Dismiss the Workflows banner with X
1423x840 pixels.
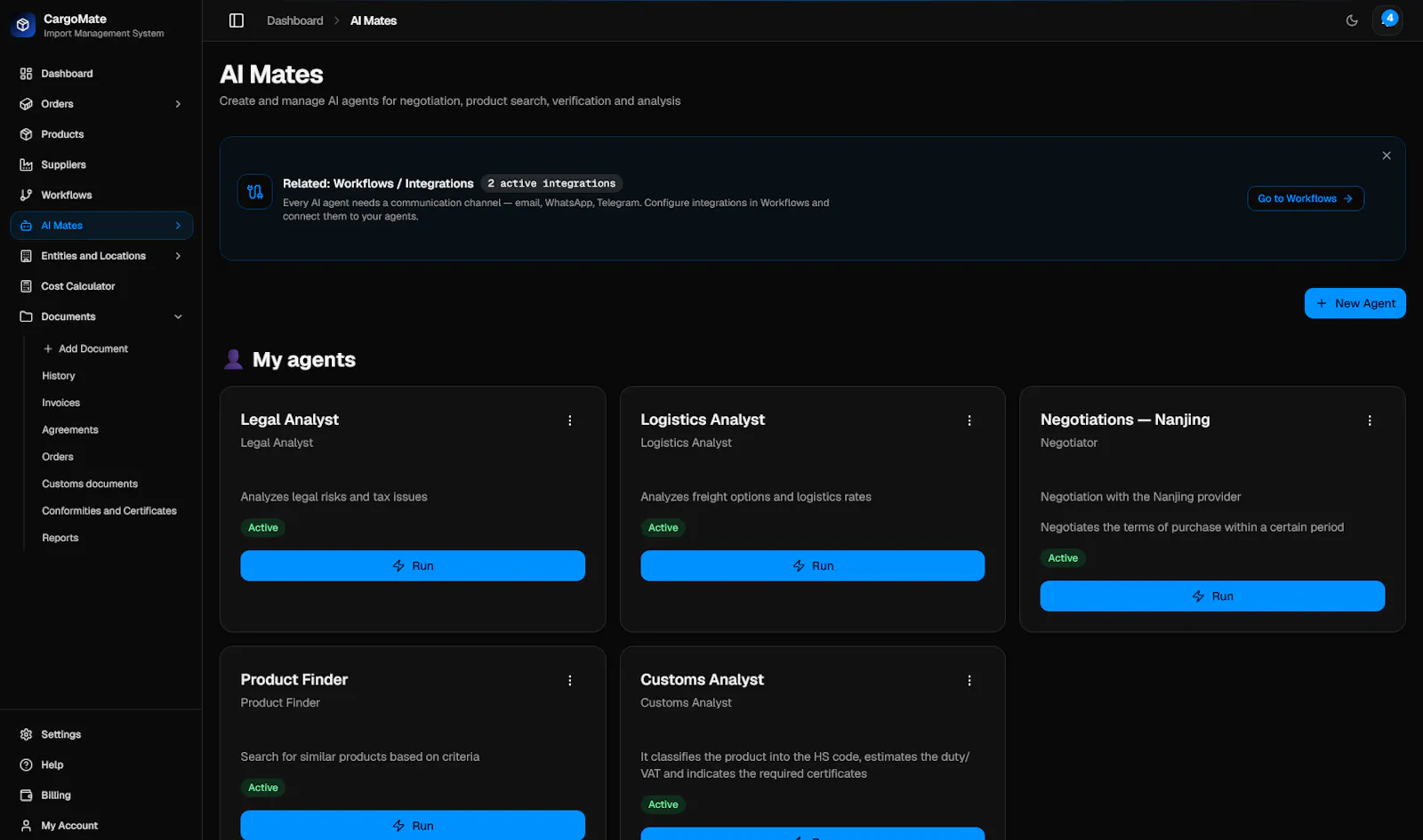click(x=1387, y=156)
